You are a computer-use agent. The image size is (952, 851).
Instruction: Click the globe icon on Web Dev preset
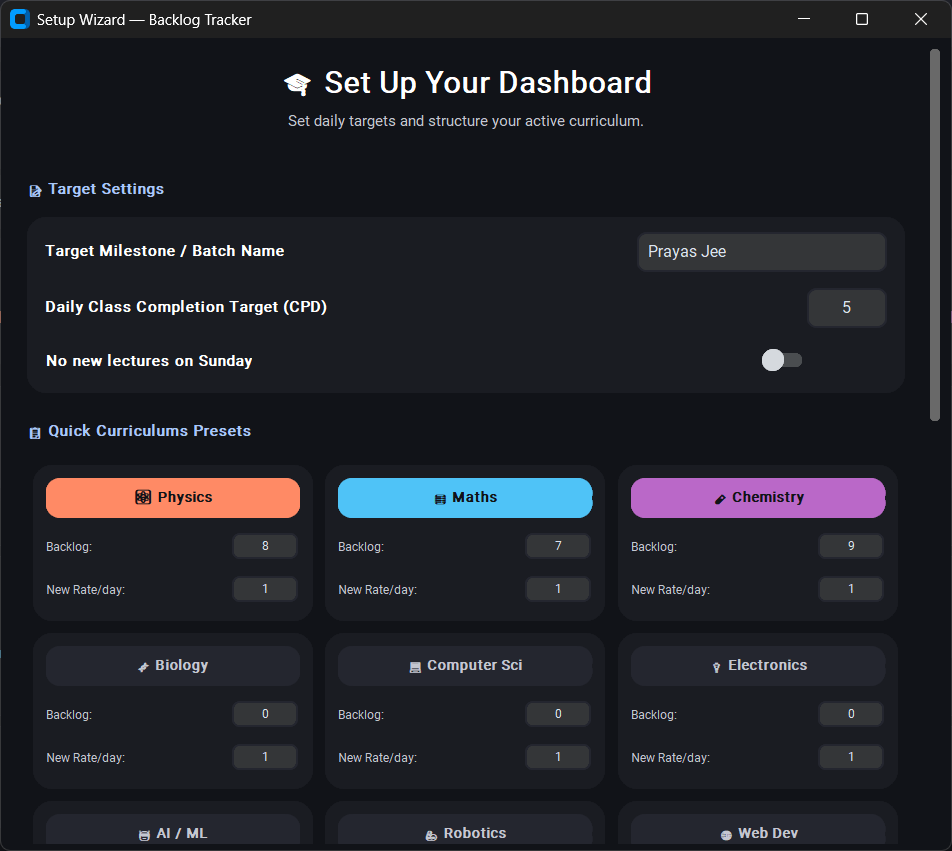coord(726,835)
